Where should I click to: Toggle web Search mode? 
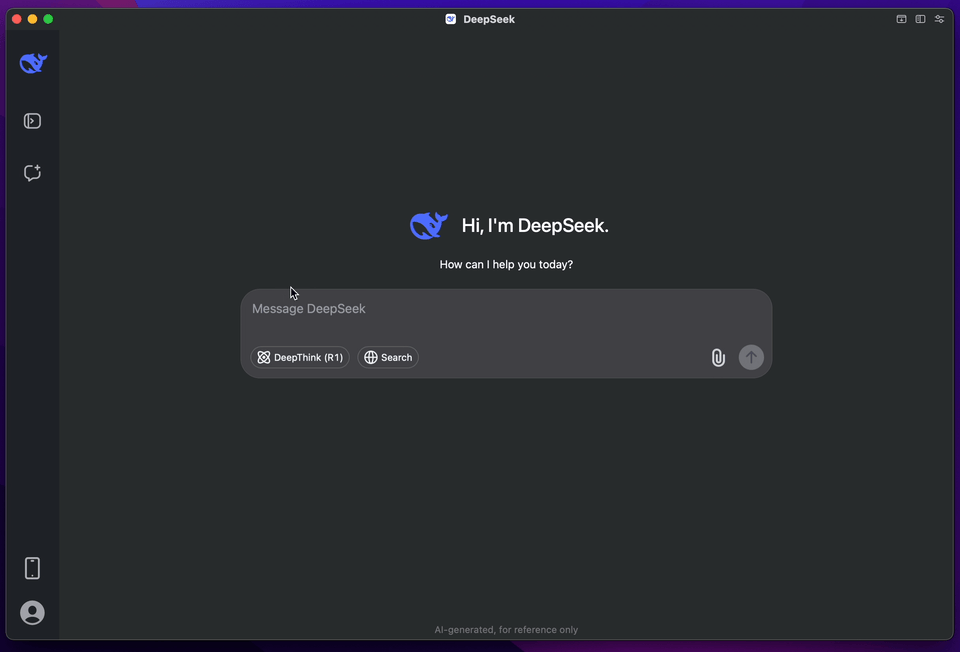click(388, 358)
